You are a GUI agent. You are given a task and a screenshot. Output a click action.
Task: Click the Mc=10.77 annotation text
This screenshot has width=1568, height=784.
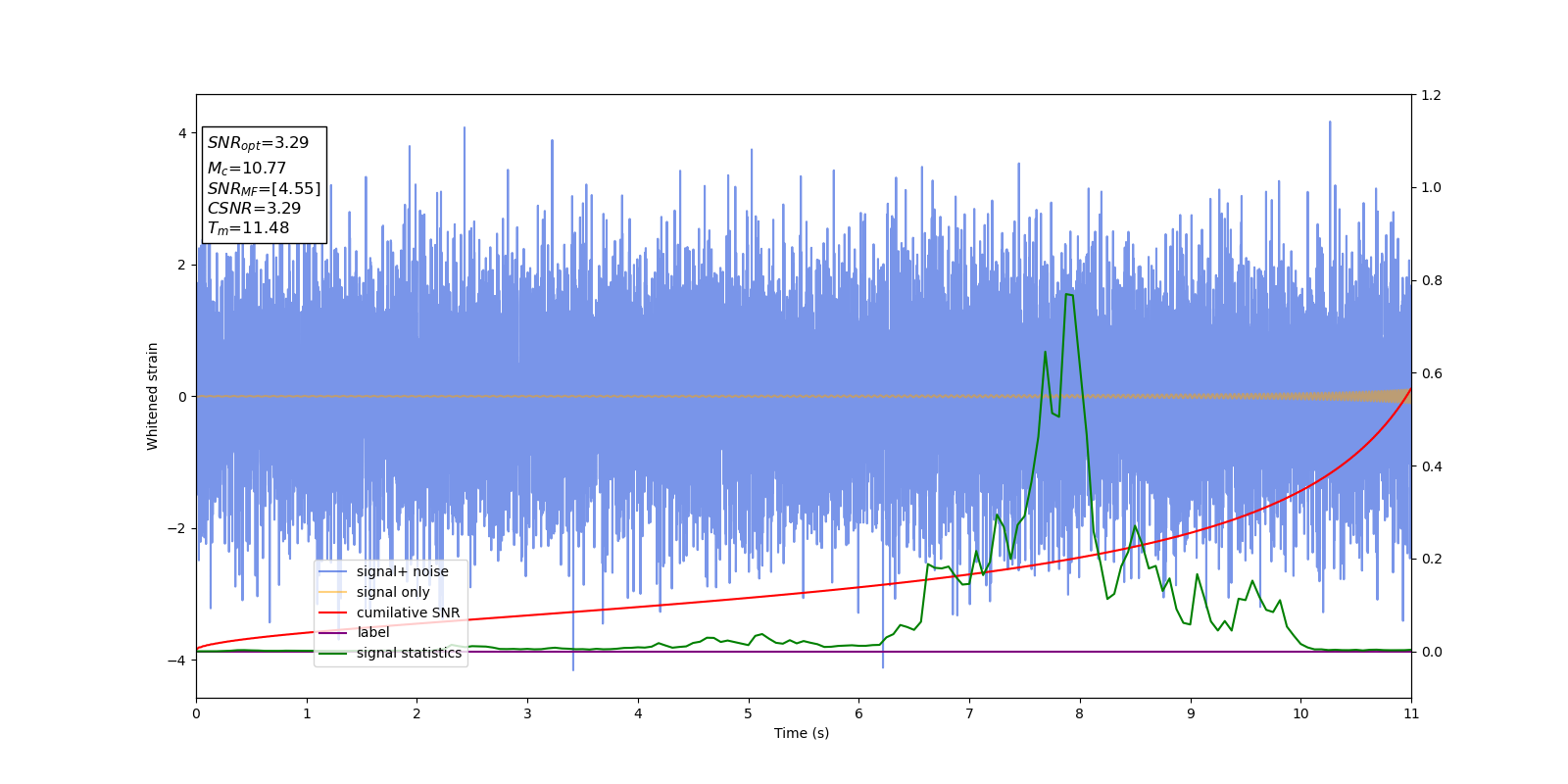(246, 169)
